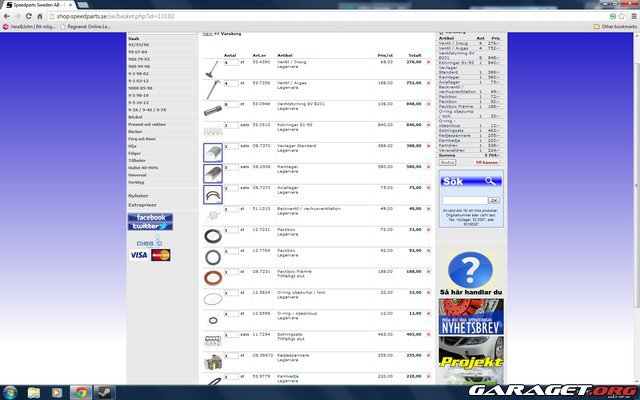Click quantity field for Ventiltätning 8V B201
The image size is (640, 400).
click(x=231, y=104)
